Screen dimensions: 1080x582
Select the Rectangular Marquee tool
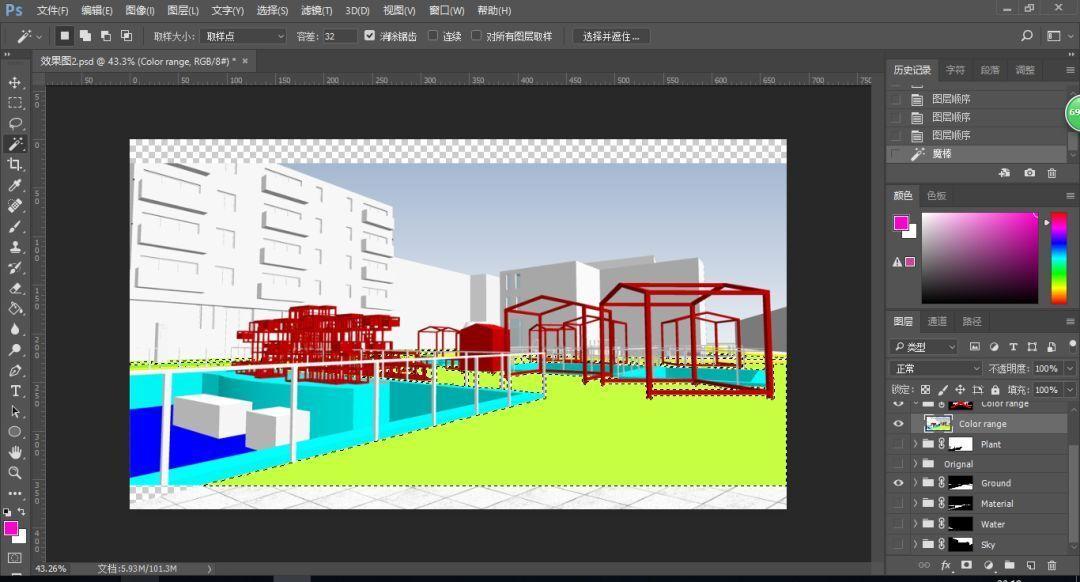[15, 103]
